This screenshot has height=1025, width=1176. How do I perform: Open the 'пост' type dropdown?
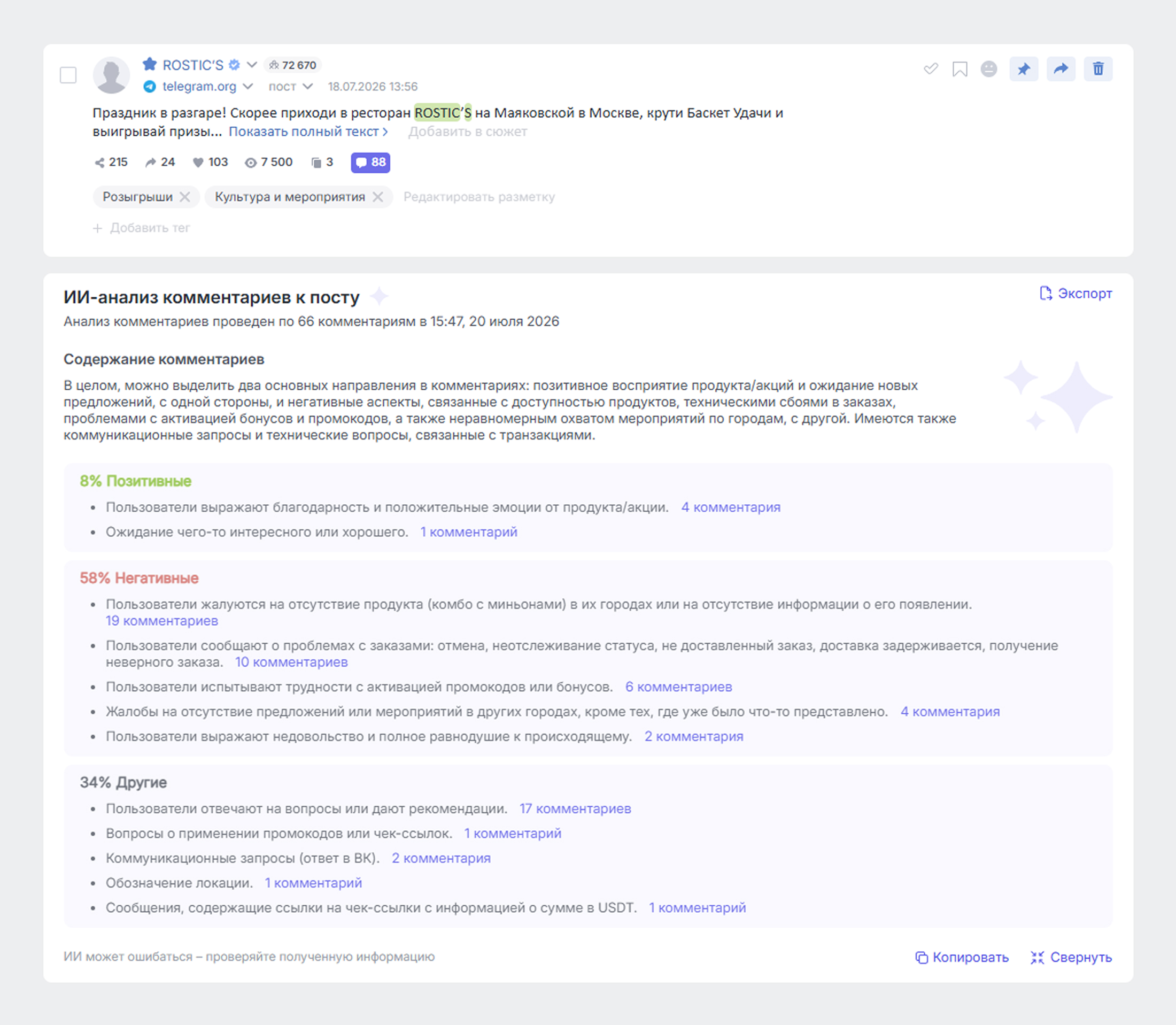click(291, 87)
